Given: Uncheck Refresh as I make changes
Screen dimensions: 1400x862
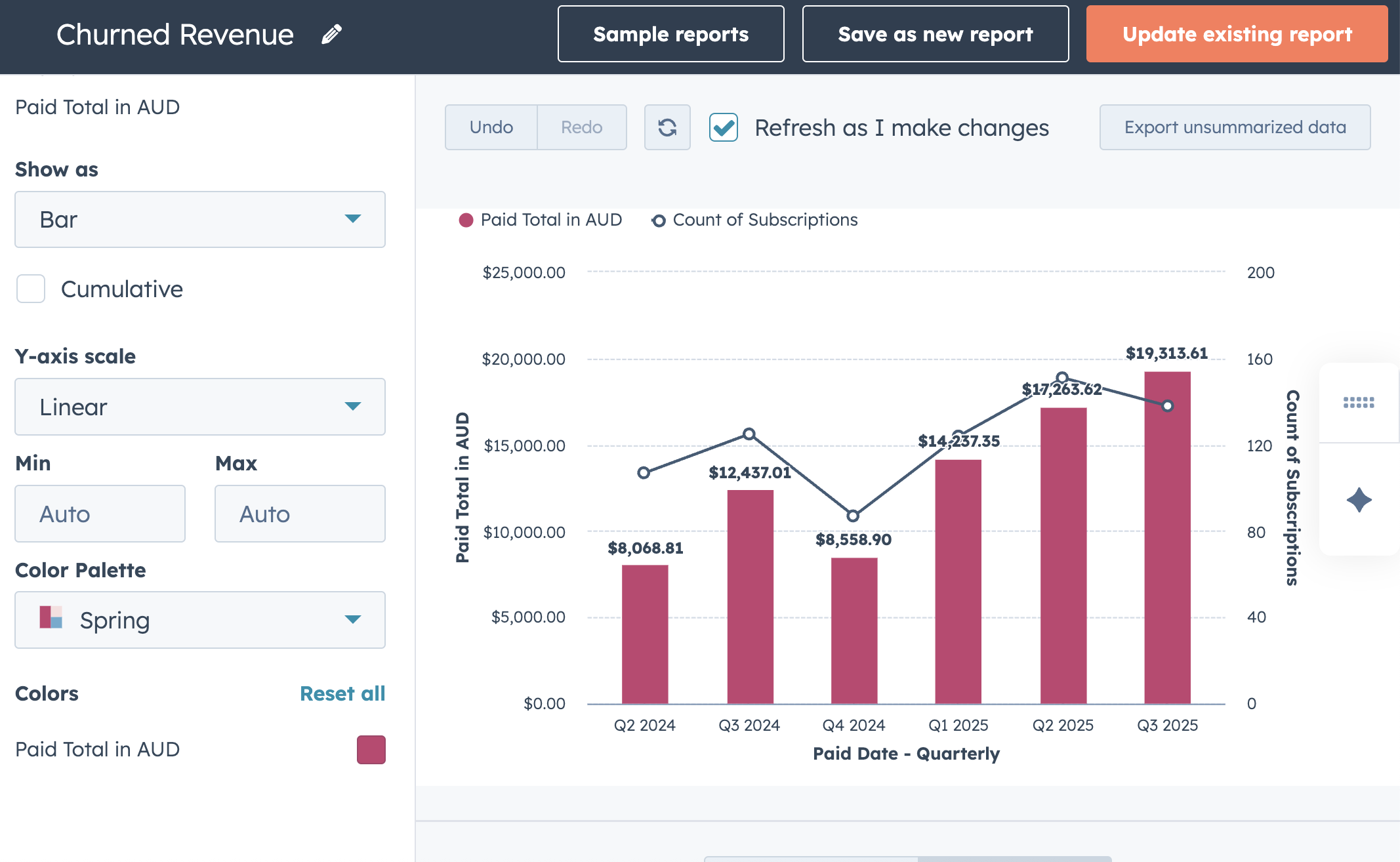Looking at the screenshot, I should coord(724,127).
